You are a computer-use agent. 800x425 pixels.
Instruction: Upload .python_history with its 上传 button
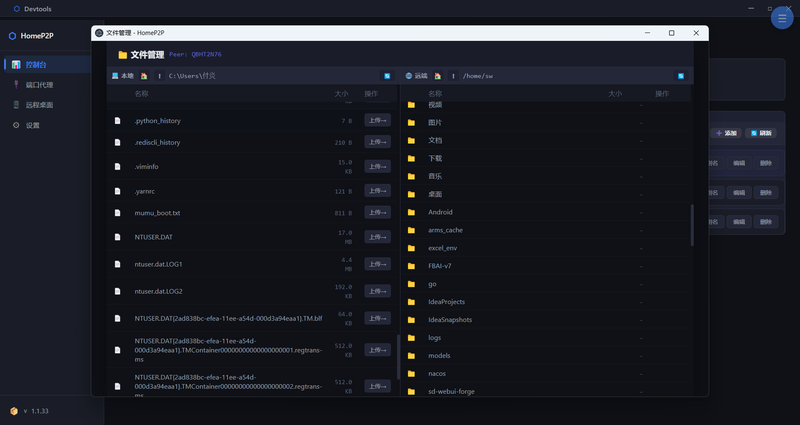pos(378,120)
